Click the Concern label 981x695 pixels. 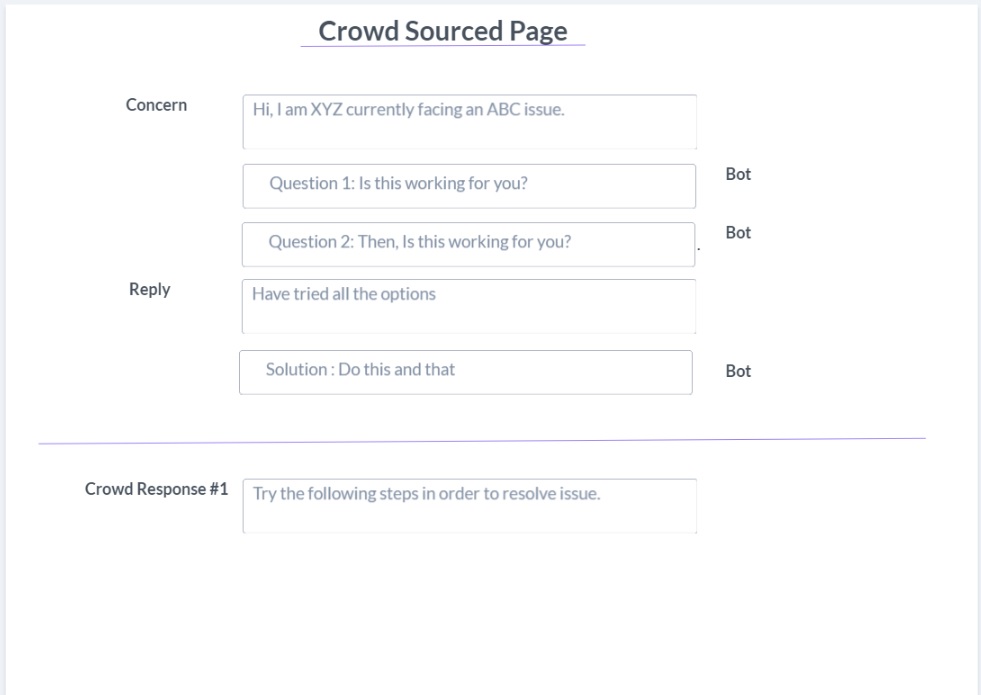tap(156, 105)
